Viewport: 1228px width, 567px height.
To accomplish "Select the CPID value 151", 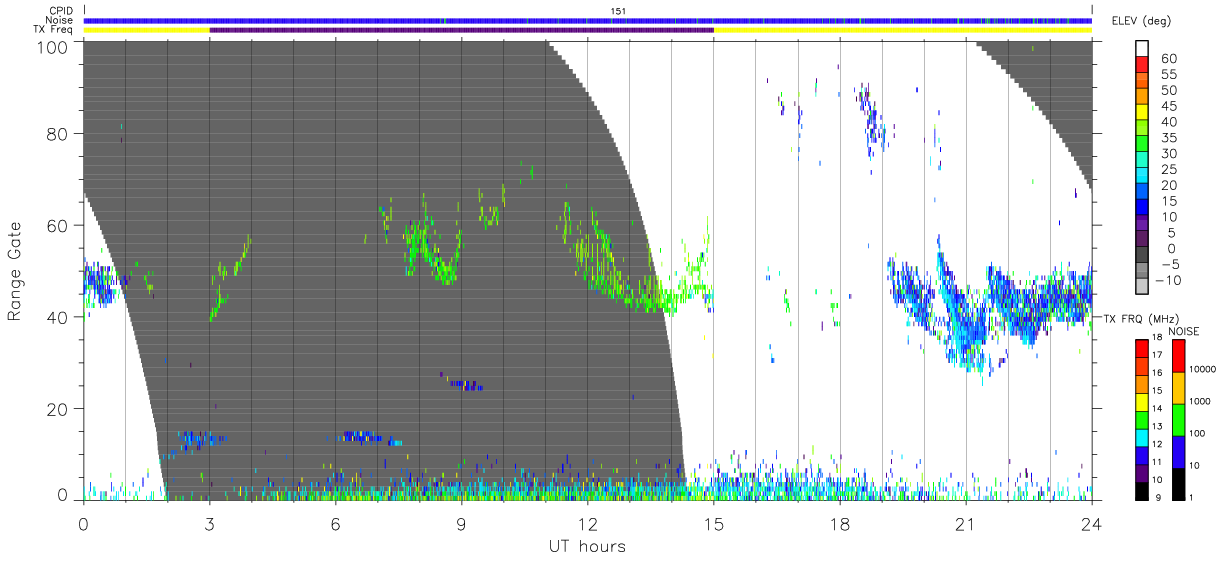I will (618, 11).
